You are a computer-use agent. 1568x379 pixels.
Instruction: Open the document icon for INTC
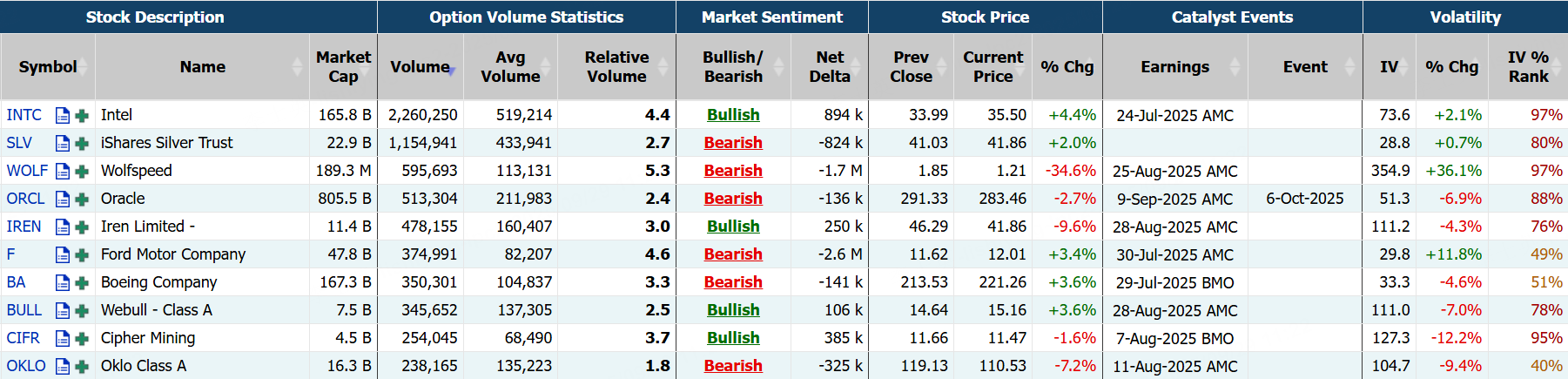[63, 115]
